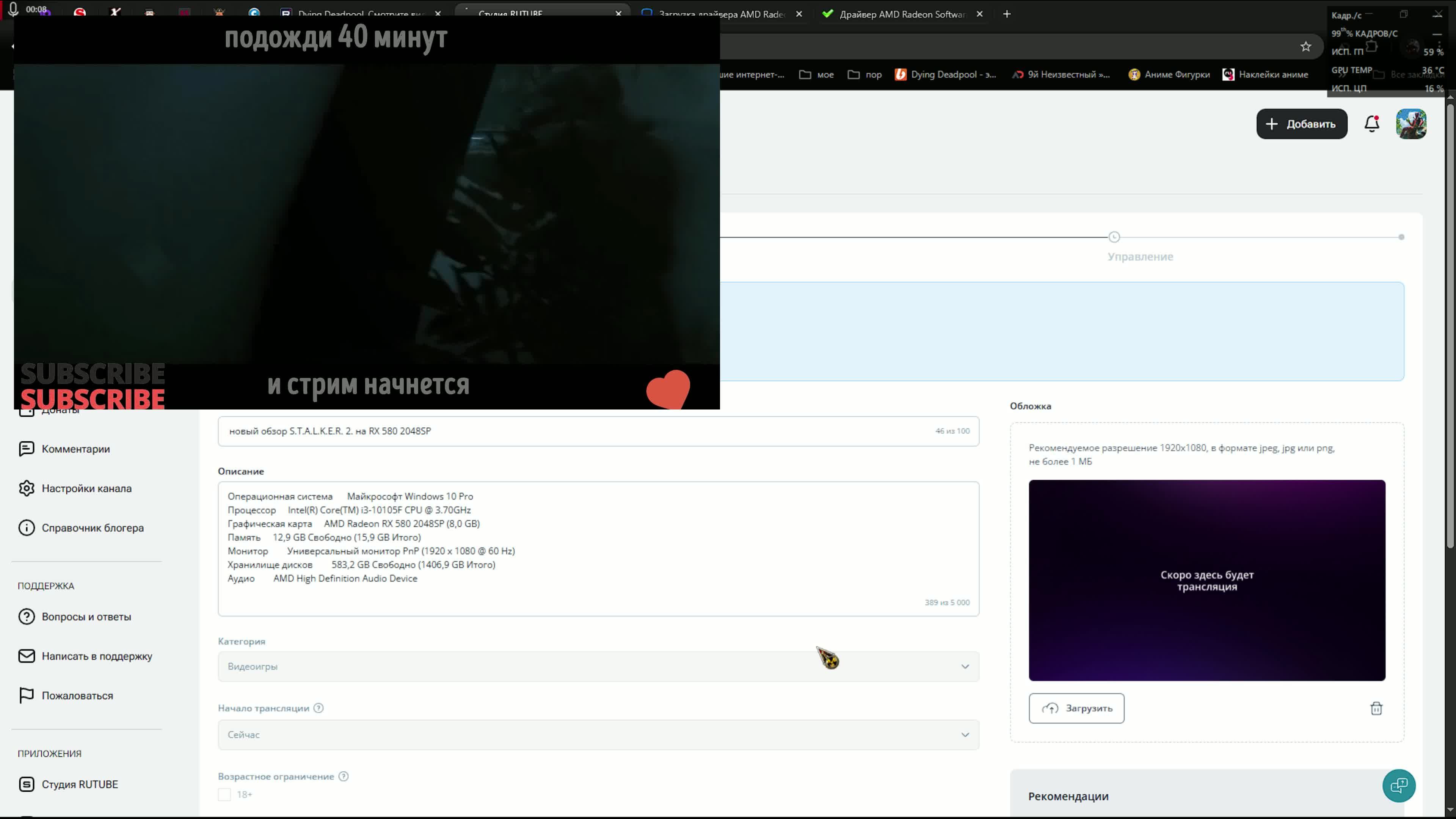Viewport: 1456px width, 819px height.
Task: Open the мое bookmarks folder
Action: click(x=817, y=75)
